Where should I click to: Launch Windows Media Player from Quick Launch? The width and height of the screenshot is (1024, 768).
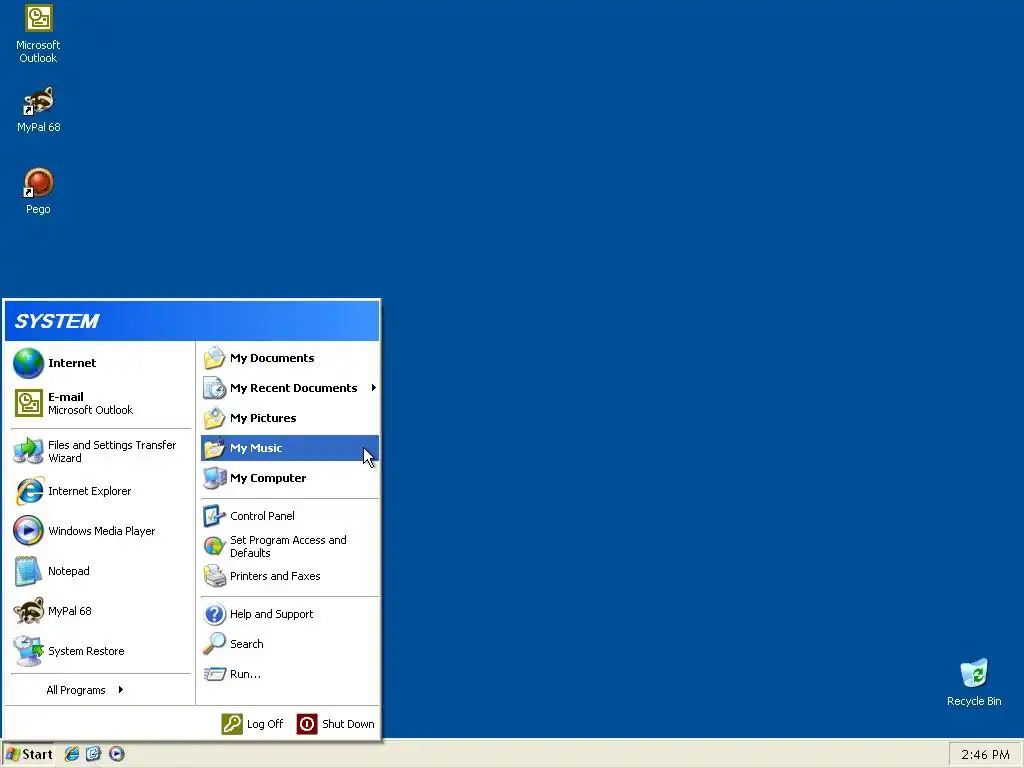(116, 754)
